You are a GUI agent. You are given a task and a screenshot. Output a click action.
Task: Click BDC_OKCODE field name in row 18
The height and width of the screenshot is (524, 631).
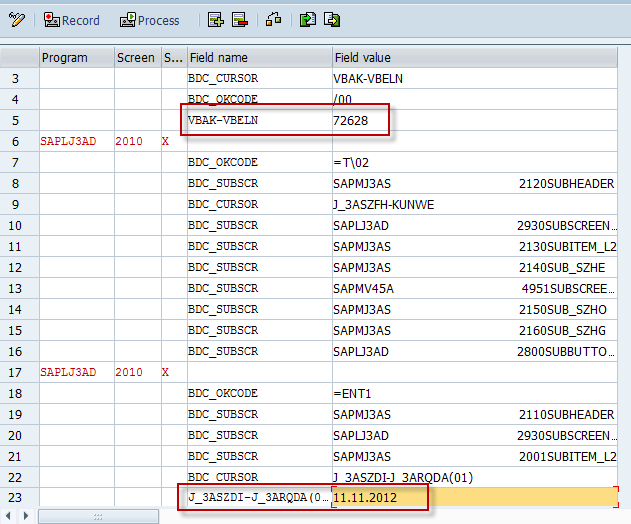tap(223, 393)
